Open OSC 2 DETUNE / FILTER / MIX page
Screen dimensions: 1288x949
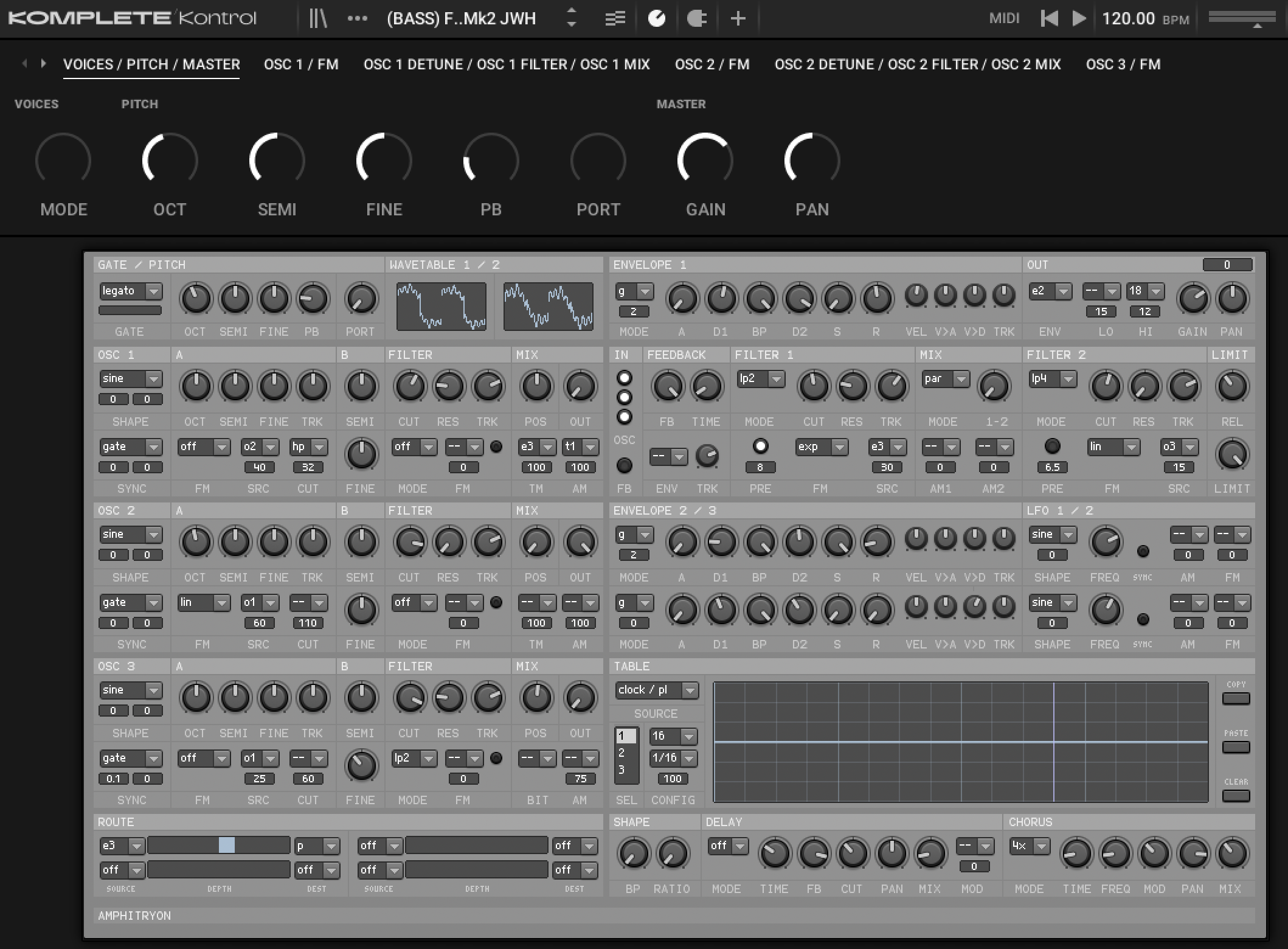(x=918, y=64)
